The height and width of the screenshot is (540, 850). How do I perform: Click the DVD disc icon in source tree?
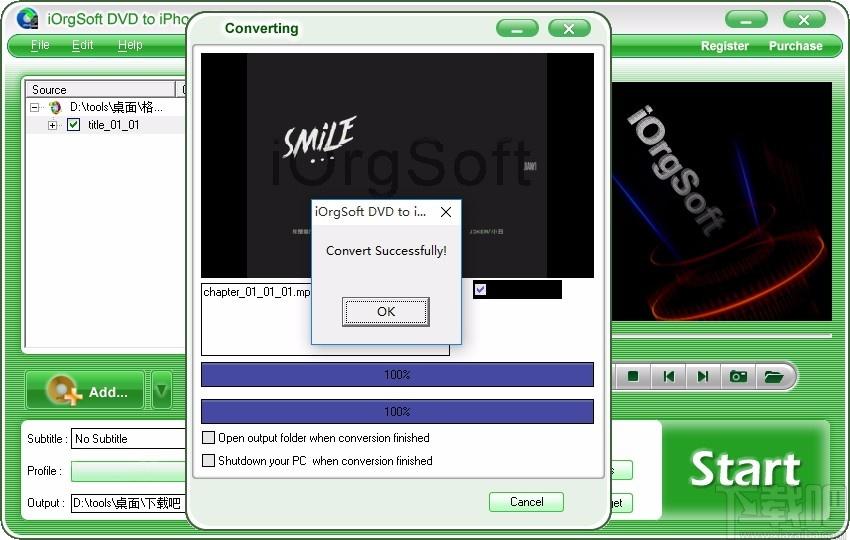coord(55,107)
